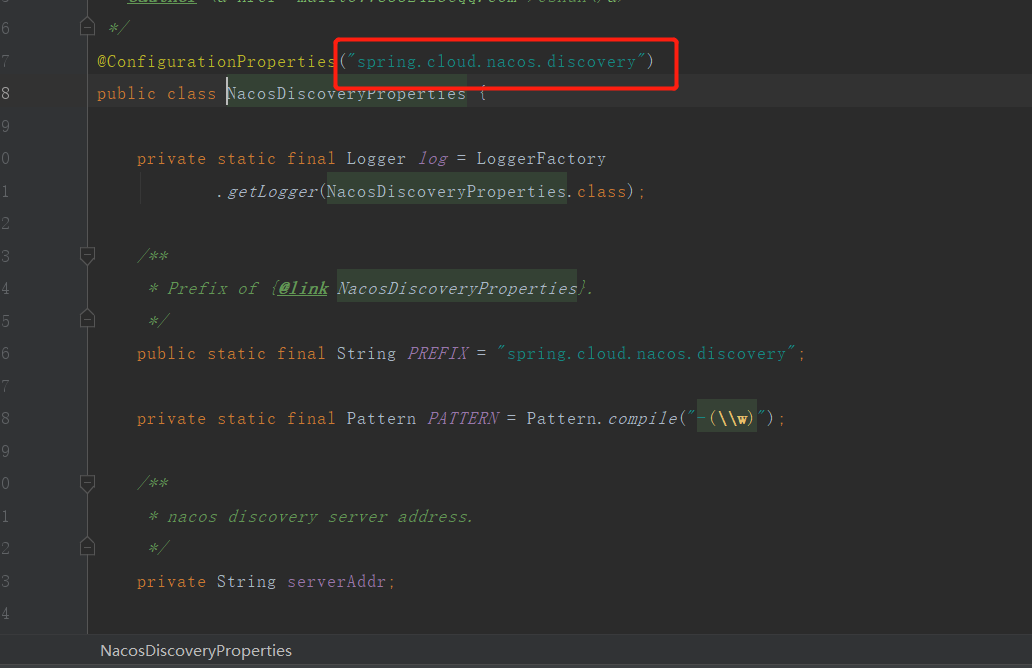Click NacosDiscoveryProperties breadcrumb at editor bottom
The image size is (1032, 668).
(x=196, y=650)
